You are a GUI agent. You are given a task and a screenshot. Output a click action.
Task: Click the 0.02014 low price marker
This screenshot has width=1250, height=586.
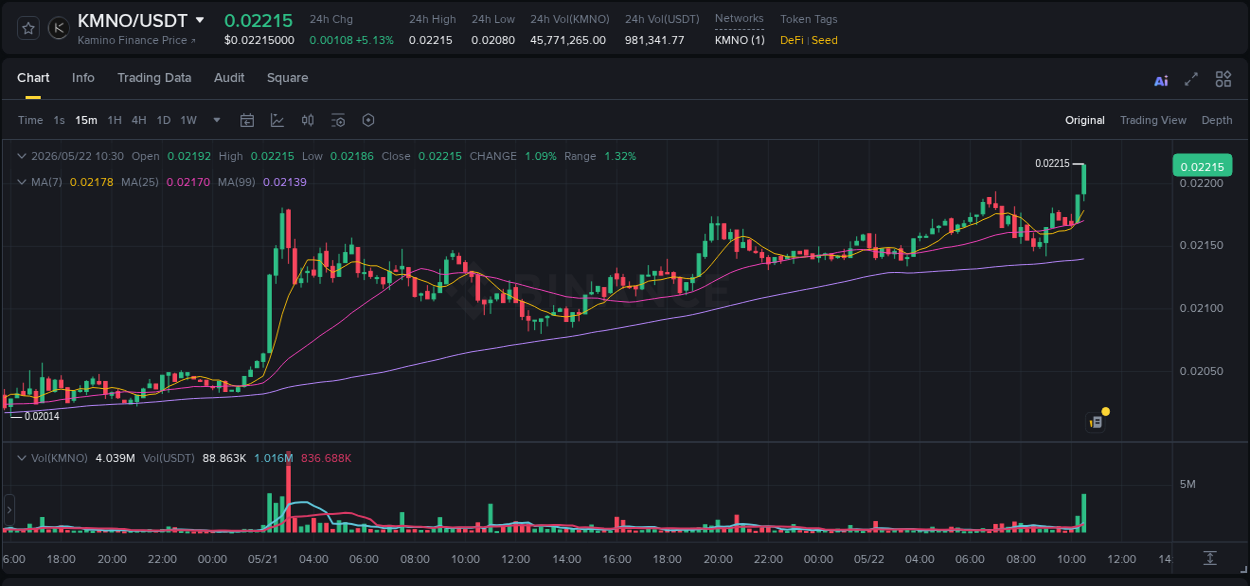(42, 416)
